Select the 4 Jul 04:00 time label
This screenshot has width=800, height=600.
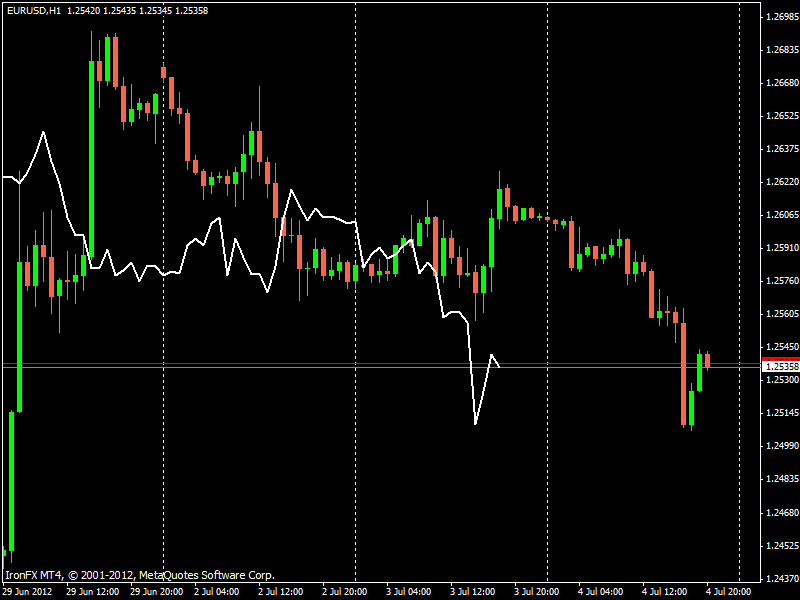pos(601,591)
